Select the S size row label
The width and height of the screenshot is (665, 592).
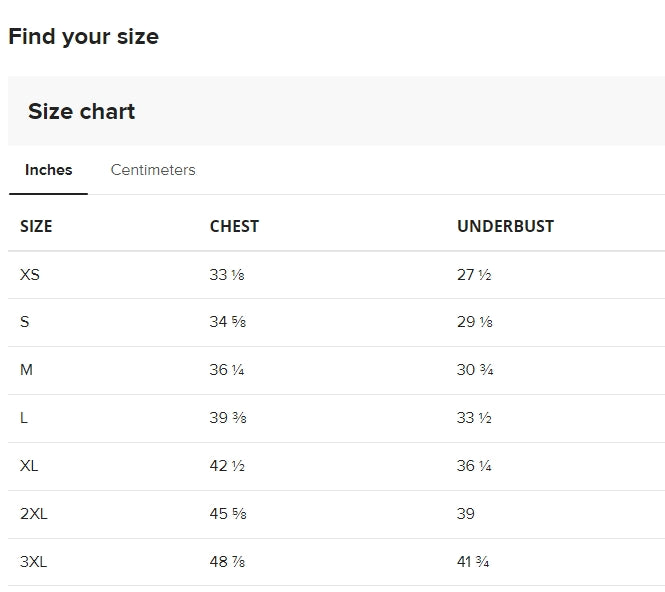[25, 322]
